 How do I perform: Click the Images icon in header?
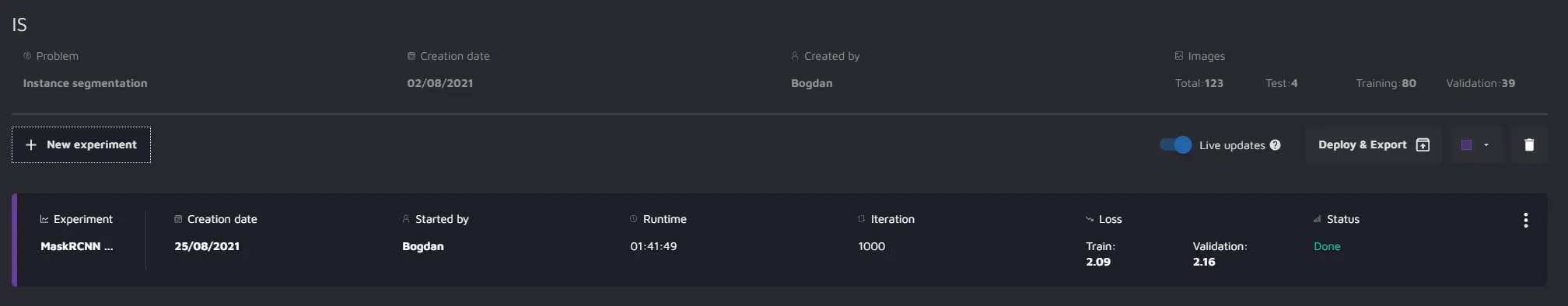(x=1179, y=56)
